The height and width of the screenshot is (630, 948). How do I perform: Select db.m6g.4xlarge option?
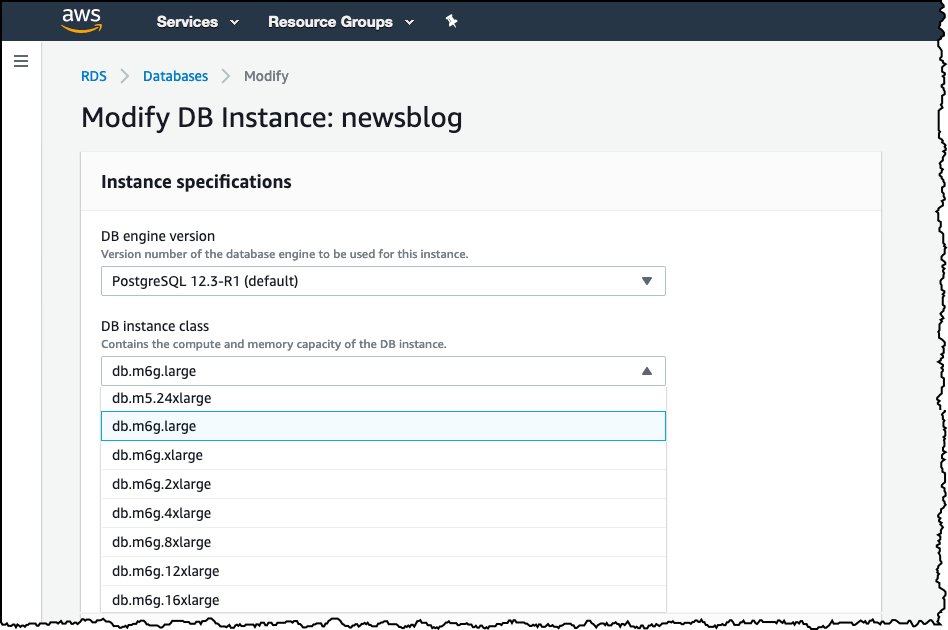pyautogui.click(x=383, y=513)
